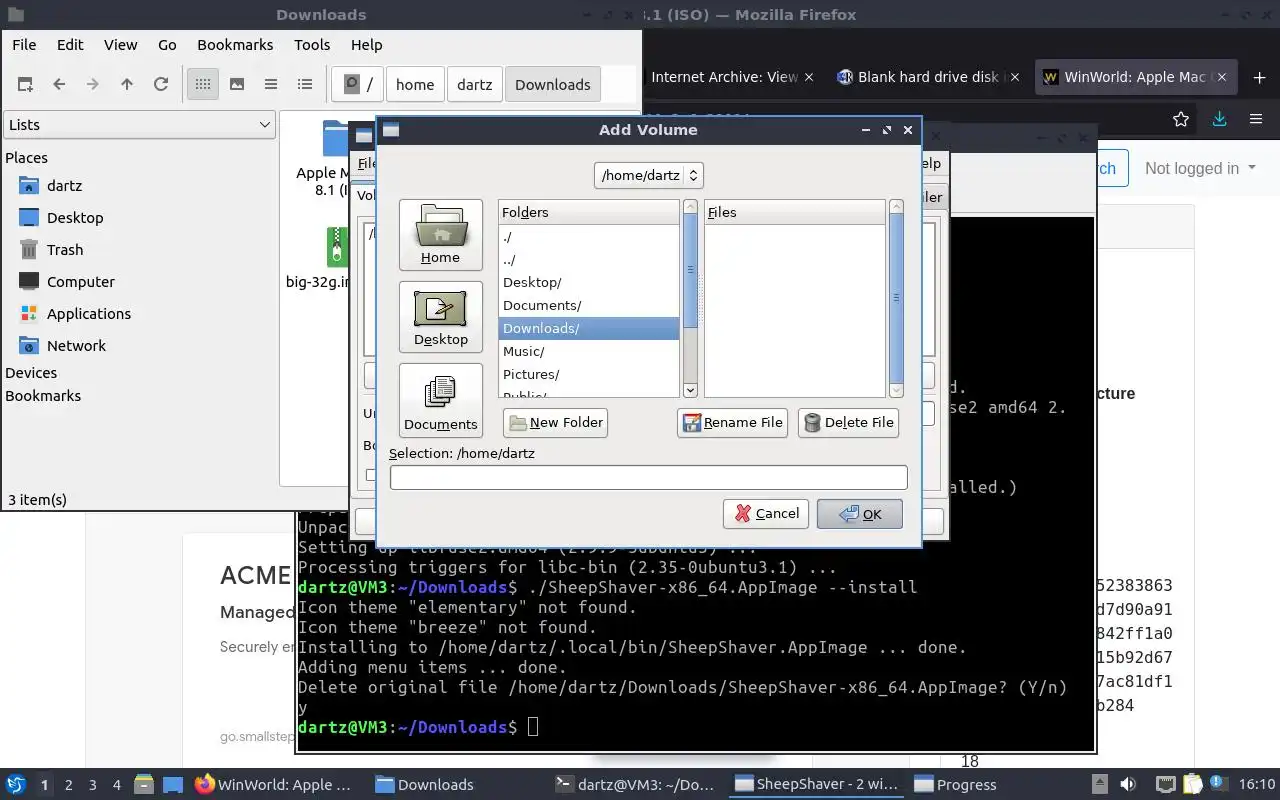Switch to 'Blank hard drive disk' Firefox tab
Image resolution: width=1280 pixels, height=800 pixels.
[927, 77]
